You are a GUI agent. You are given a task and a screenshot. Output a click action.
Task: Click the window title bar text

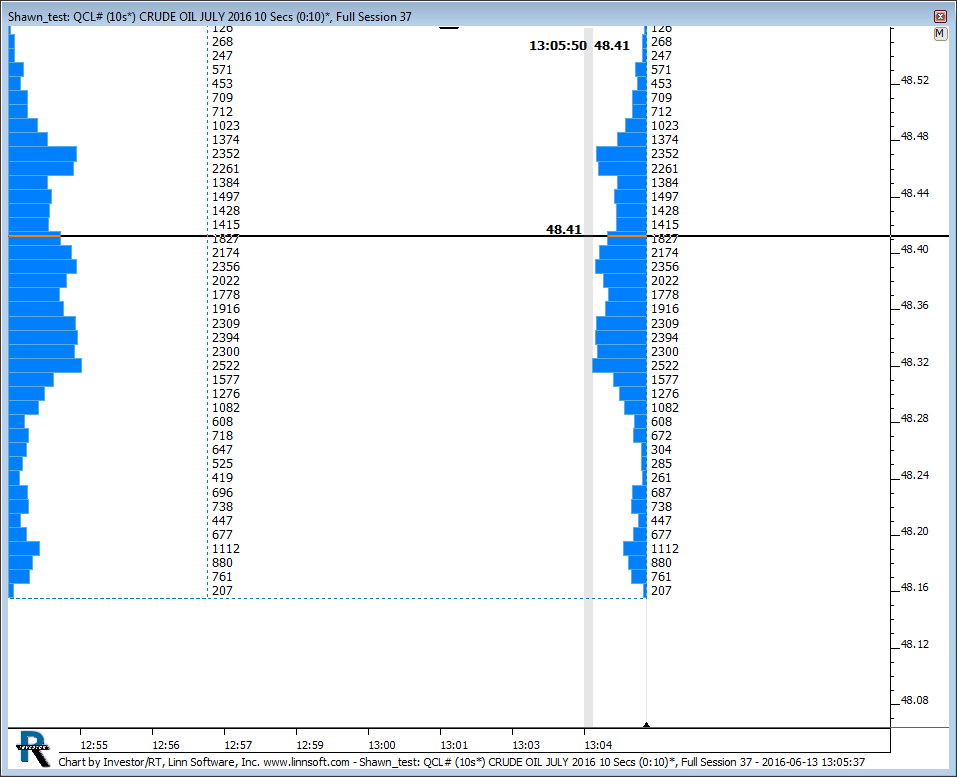tap(210, 17)
